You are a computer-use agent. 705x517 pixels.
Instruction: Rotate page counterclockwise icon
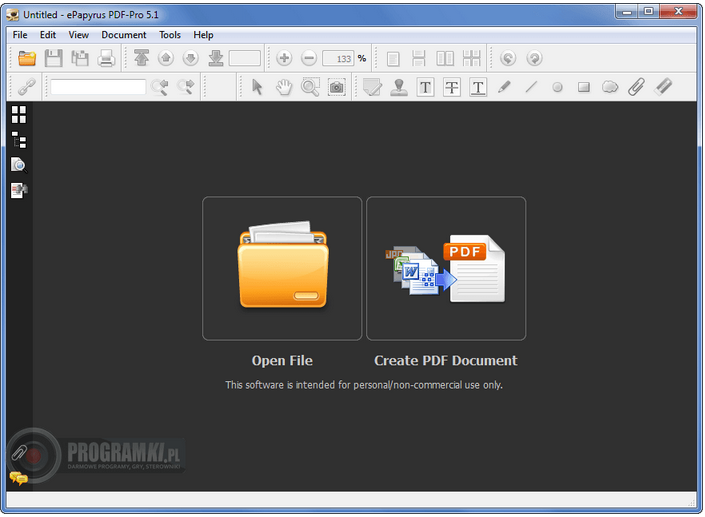pos(508,58)
